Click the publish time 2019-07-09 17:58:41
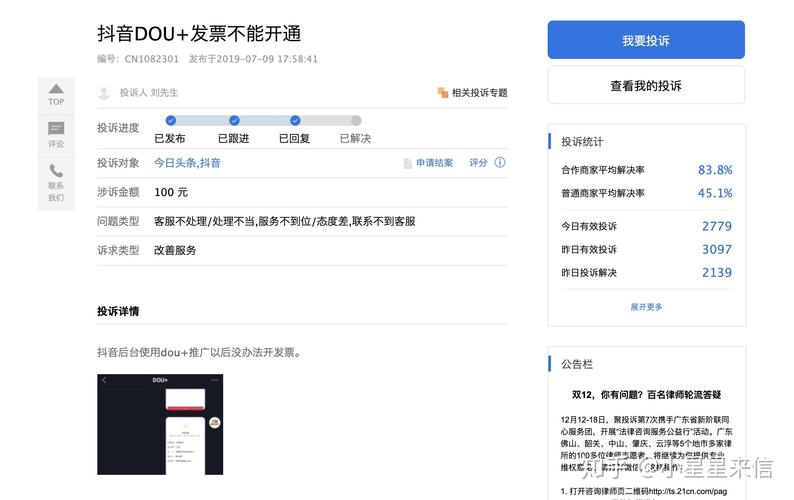This screenshot has height=500, width=794. (267, 59)
